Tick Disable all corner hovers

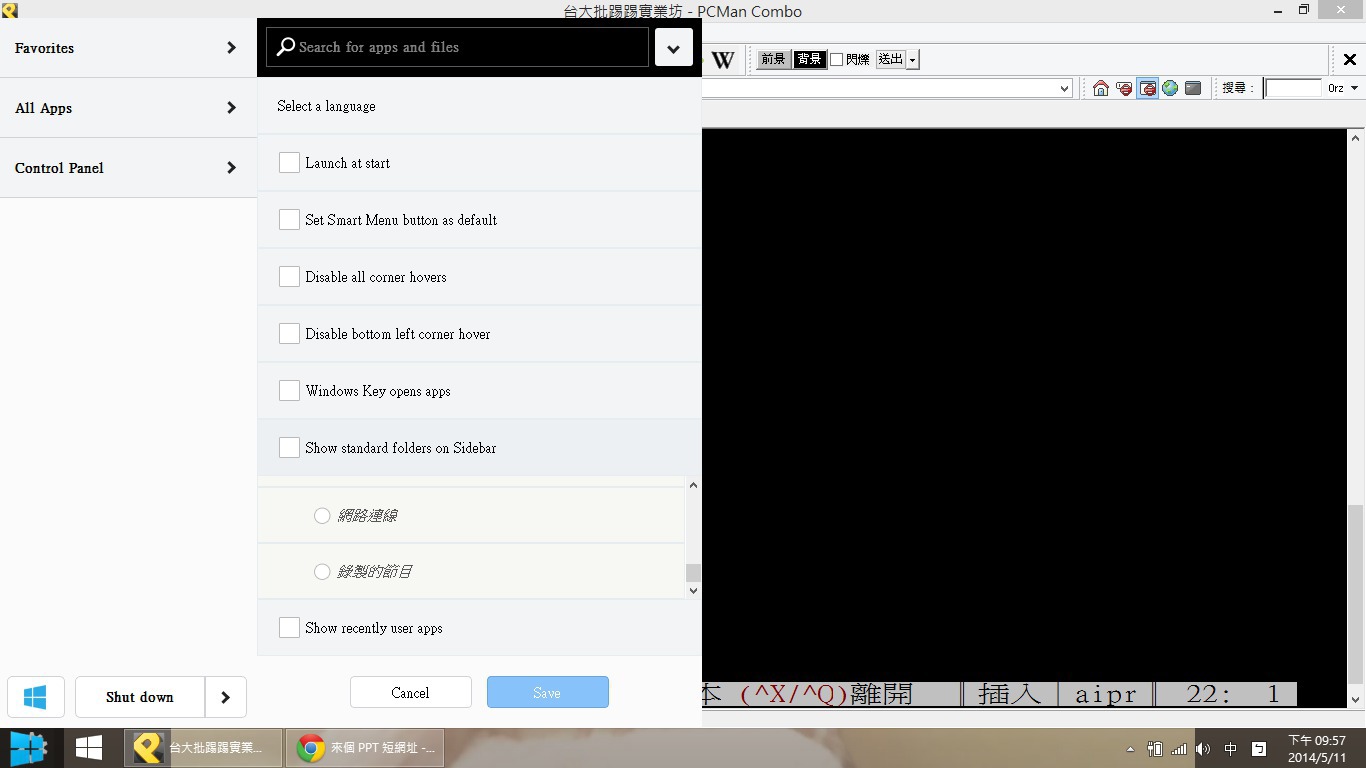[289, 276]
